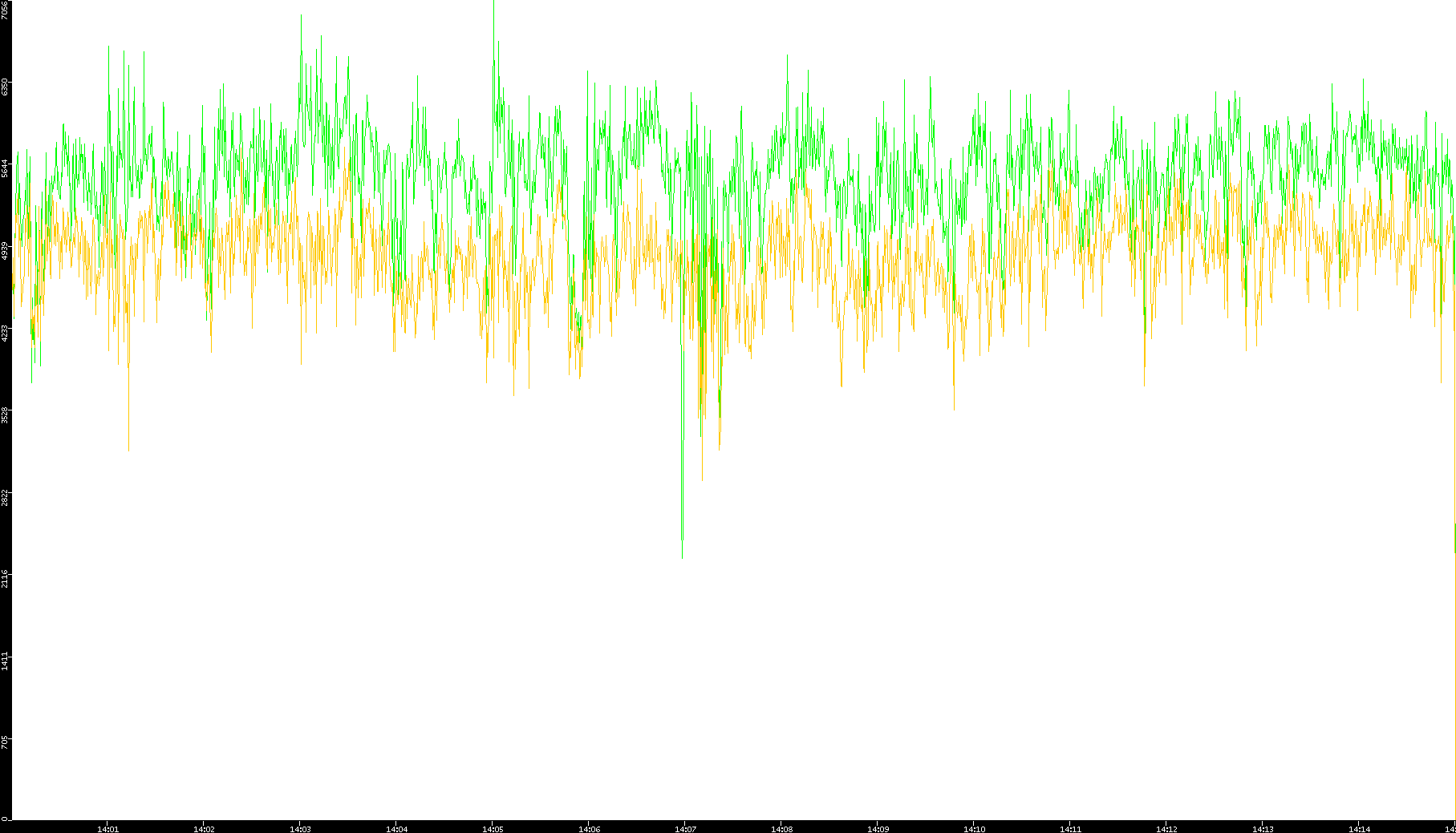Select the 14:10 label on the time axis
This screenshot has width=1456, height=833.
[975, 828]
